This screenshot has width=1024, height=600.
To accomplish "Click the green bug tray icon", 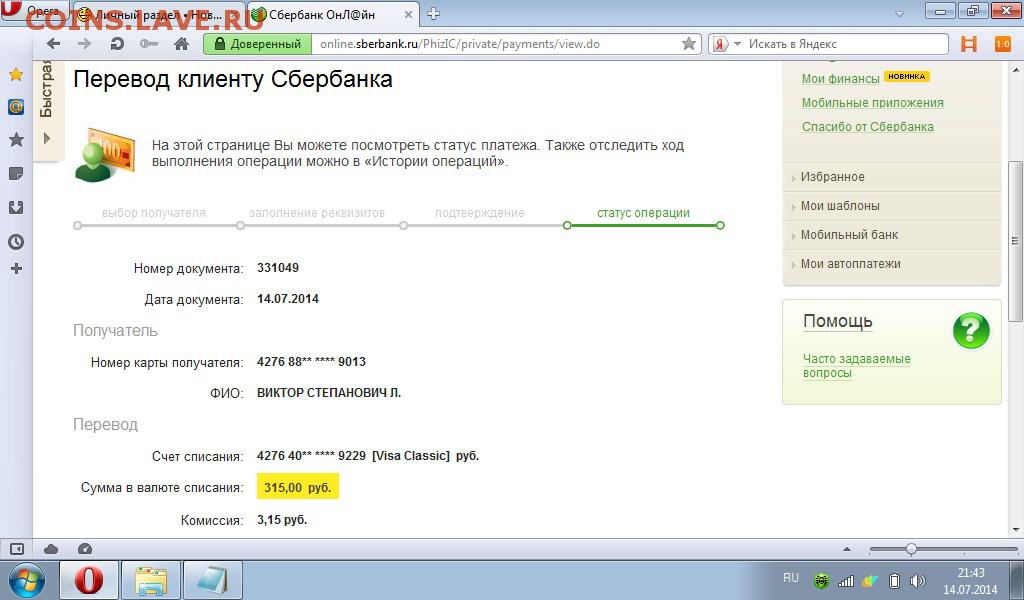I will point(822,580).
